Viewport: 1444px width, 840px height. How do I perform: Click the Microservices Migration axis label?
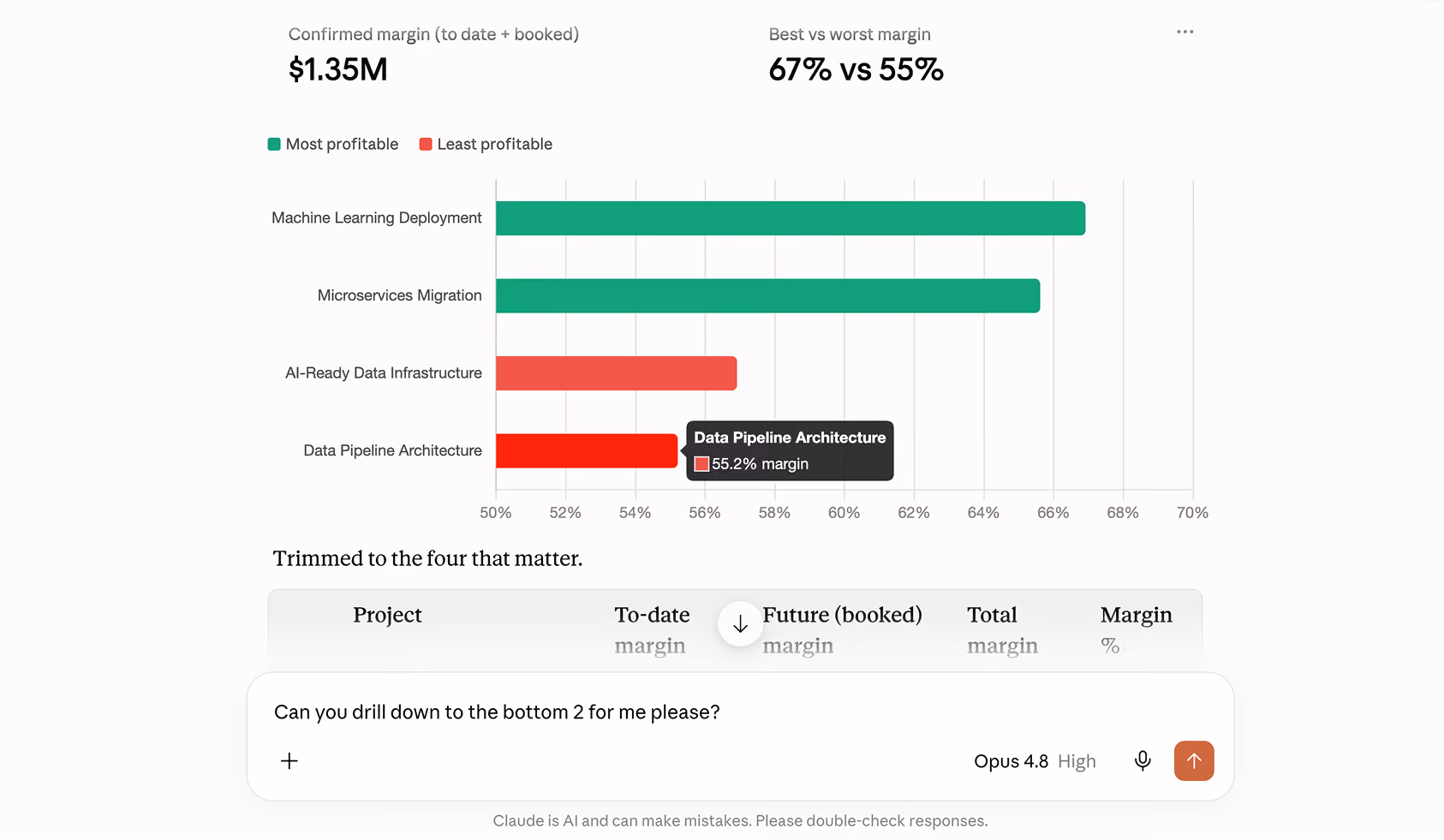(x=400, y=295)
